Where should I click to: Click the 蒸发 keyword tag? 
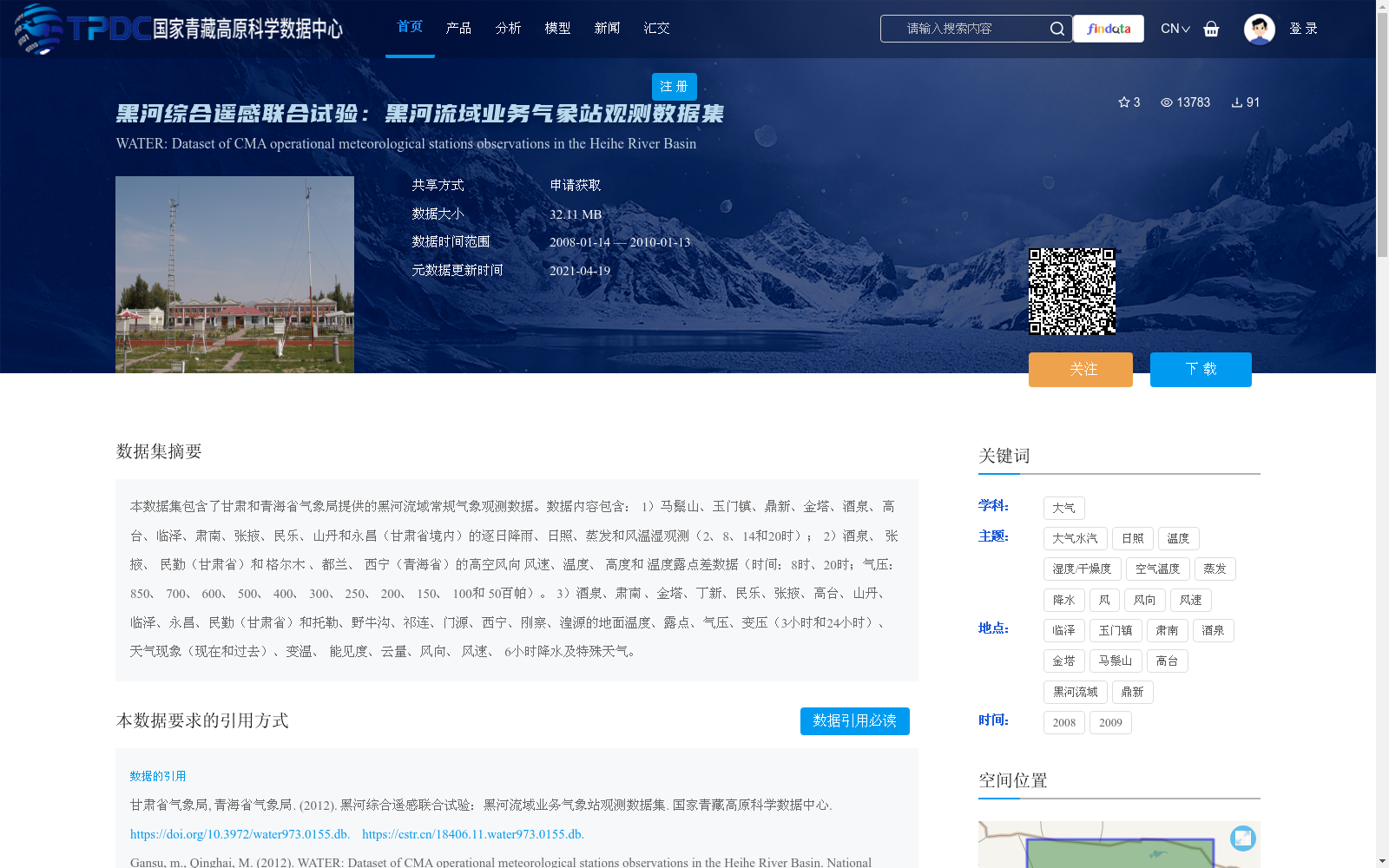pyautogui.click(x=1215, y=569)
